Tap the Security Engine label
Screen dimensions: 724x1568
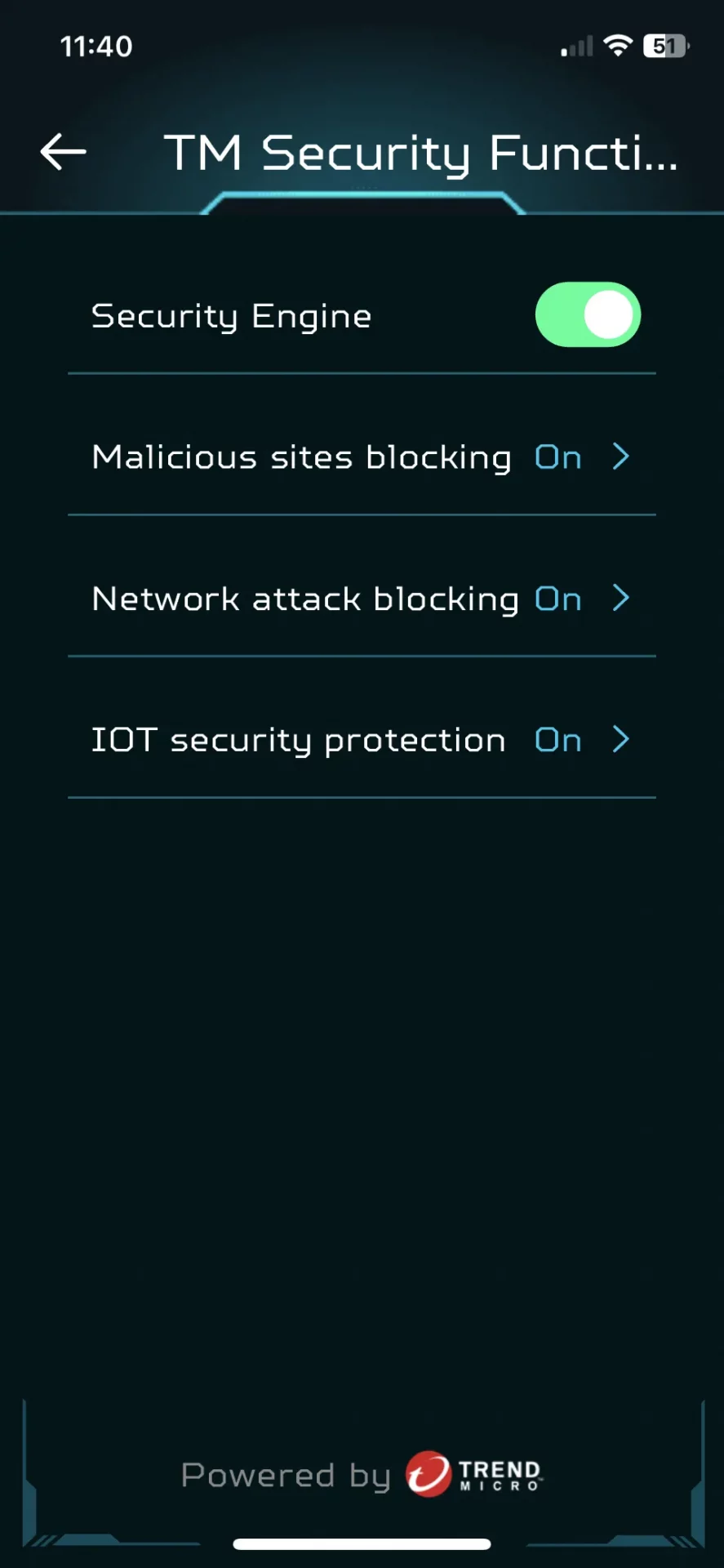[x=231, y=316]
